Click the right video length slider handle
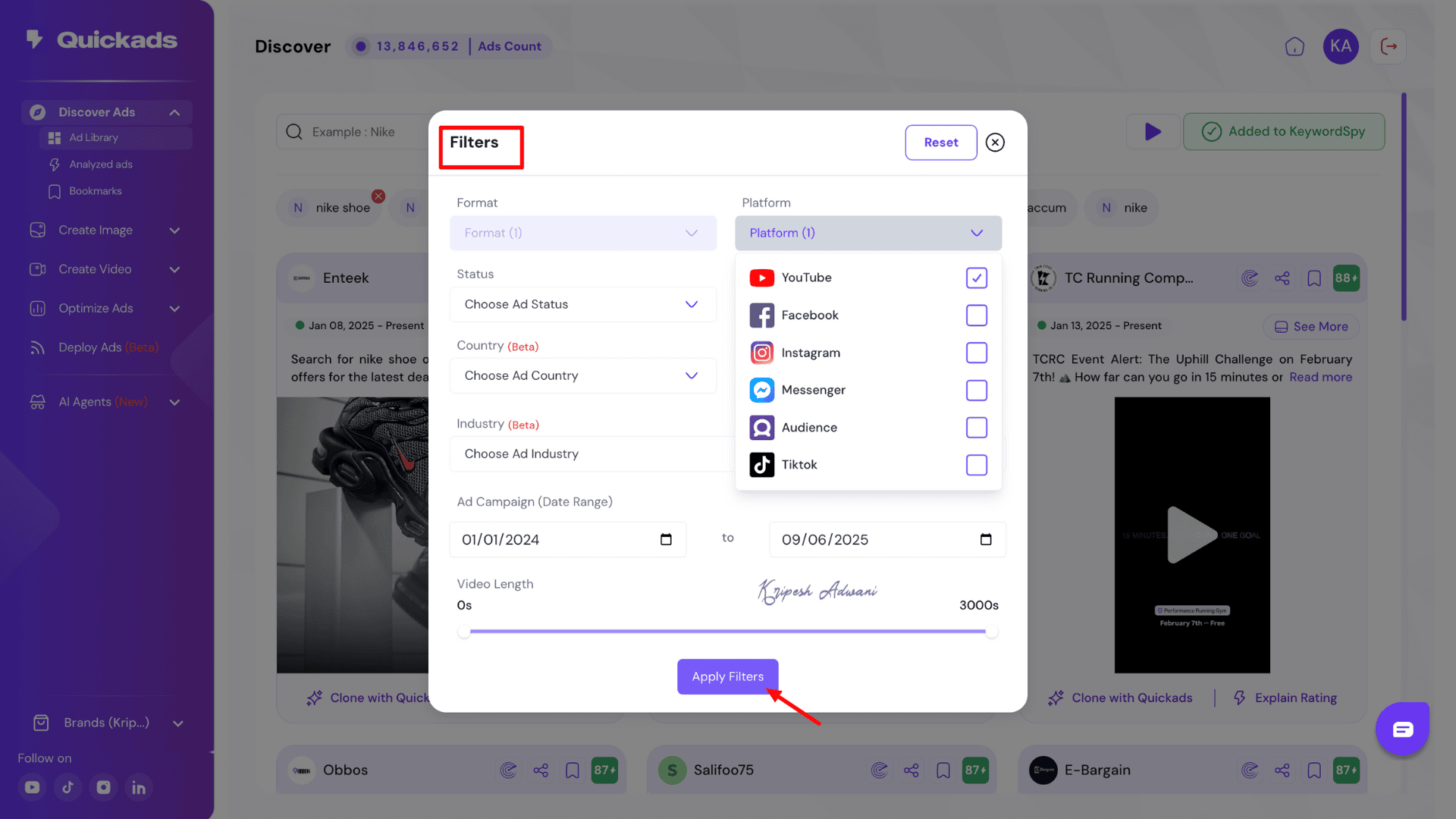Screen dimensions: 1456x819 (991, 632)
